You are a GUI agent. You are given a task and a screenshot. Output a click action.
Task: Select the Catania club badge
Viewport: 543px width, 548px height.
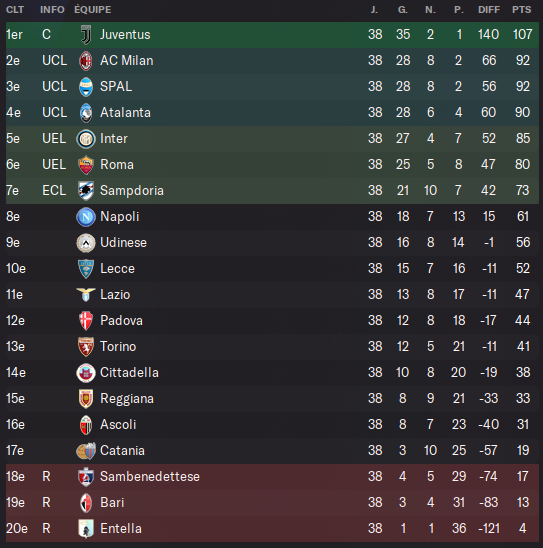[86, 451]
